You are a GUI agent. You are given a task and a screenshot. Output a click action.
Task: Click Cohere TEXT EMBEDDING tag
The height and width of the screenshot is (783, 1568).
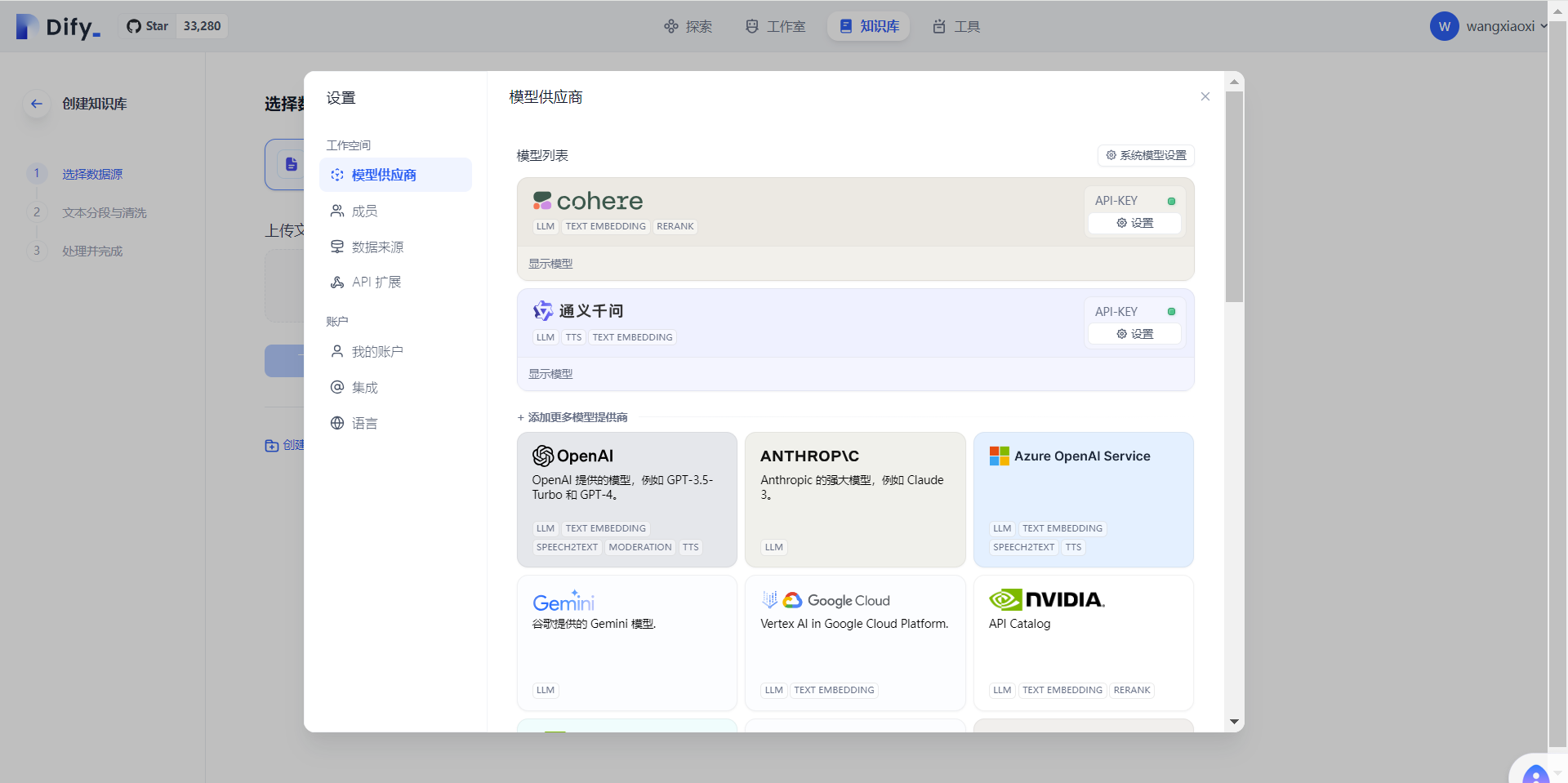pyautogui.click(x=605, y=226)
